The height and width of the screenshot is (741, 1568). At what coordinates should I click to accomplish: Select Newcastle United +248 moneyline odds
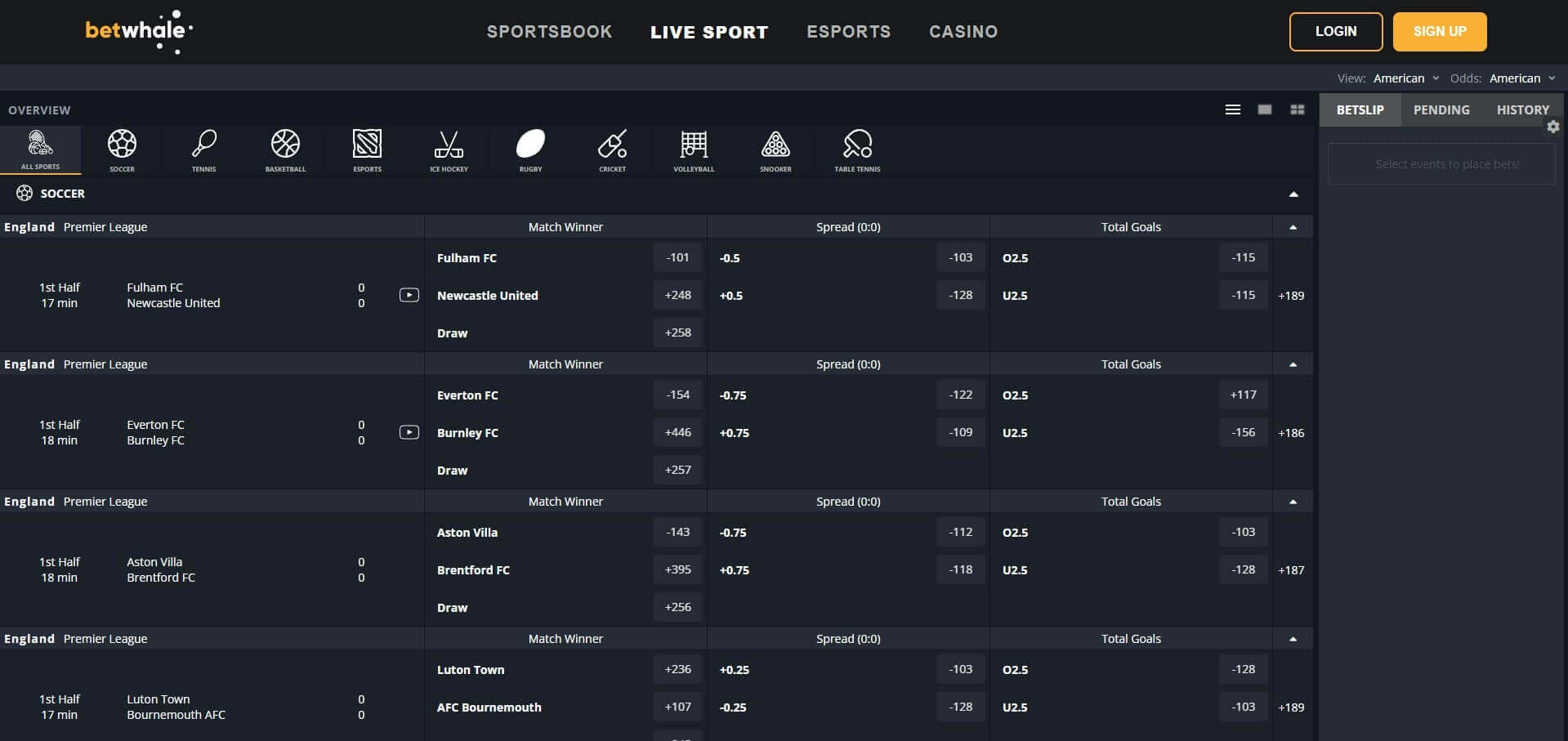[677, 295]
